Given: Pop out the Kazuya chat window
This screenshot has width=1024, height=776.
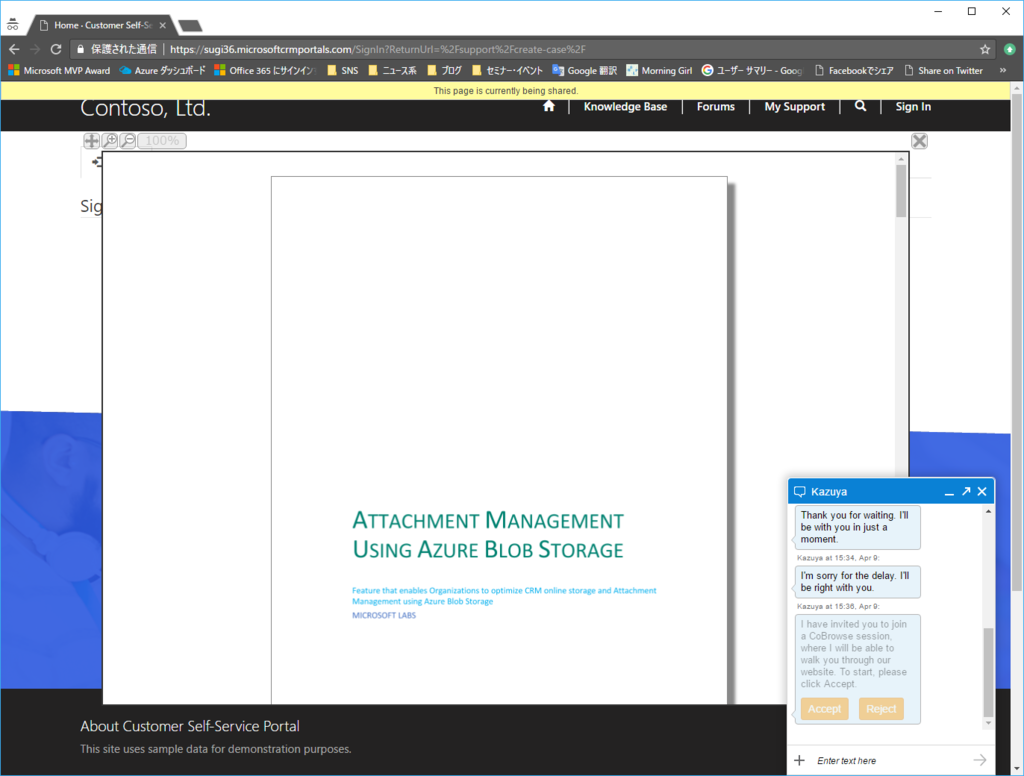Looking at the screenshot, I should [x=966, y=491].
